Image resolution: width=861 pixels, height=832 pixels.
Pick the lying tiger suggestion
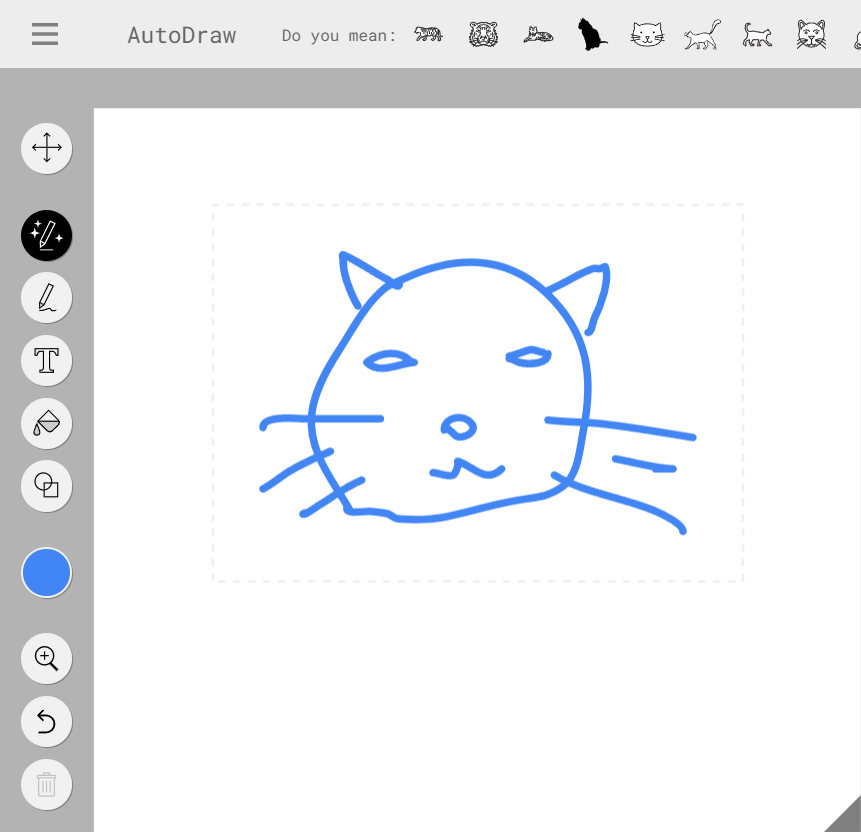click(x=538, y=36)
